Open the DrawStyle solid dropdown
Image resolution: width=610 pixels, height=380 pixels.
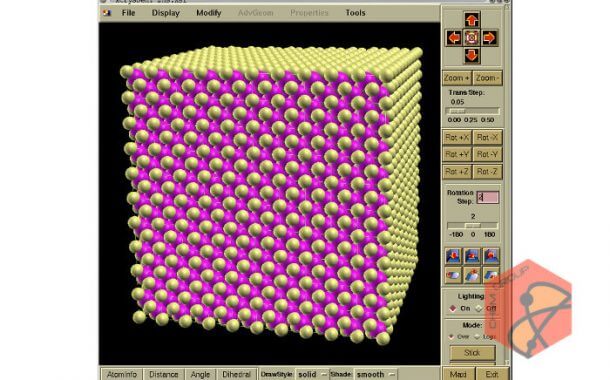tap(312, 374)
